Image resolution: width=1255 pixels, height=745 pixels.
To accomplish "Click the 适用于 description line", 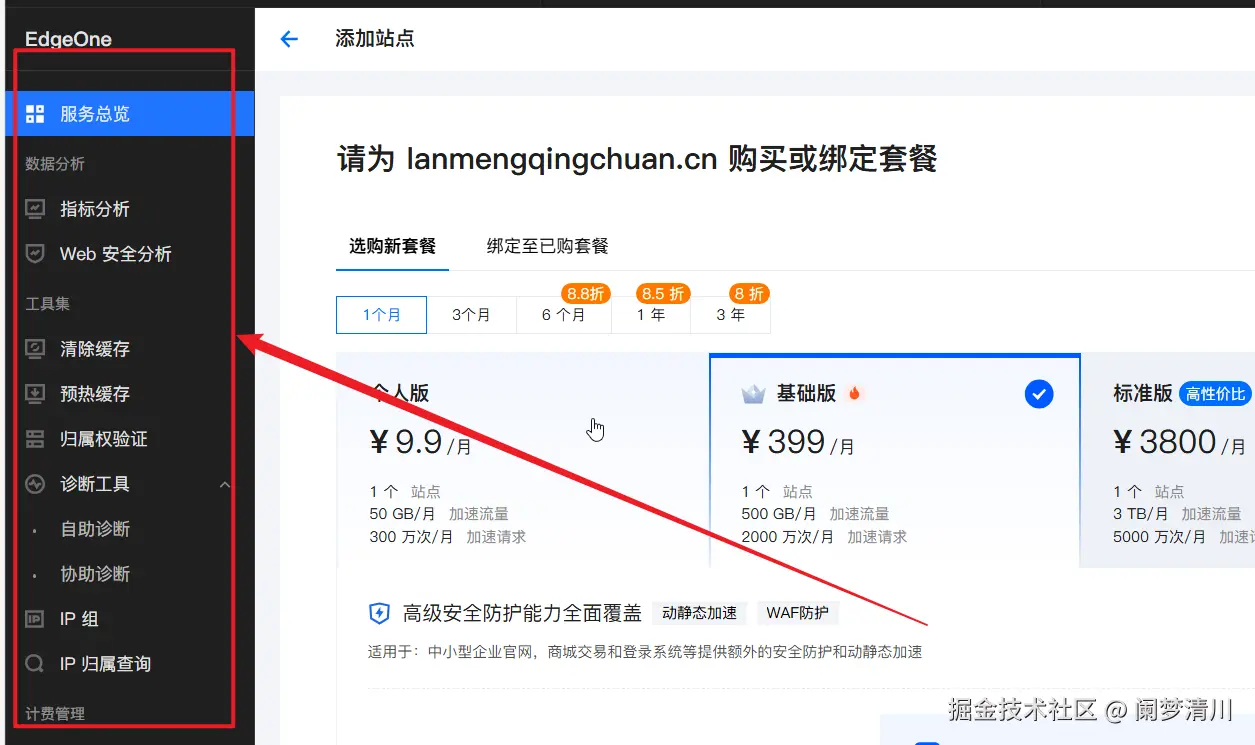I will click(x=645, y=652).
